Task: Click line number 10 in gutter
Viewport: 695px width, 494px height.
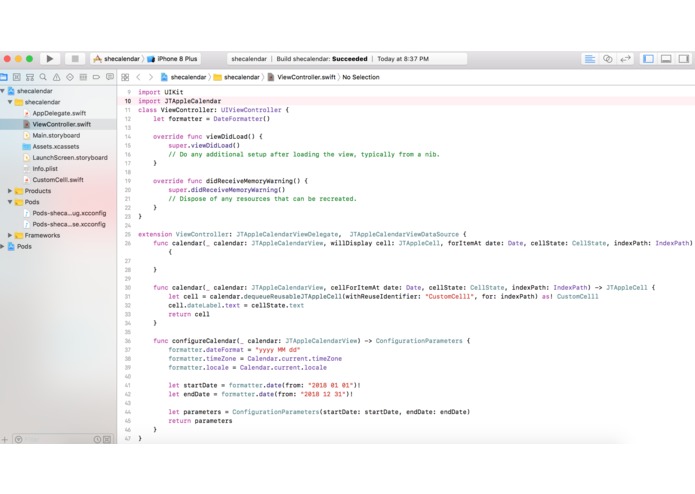Action: pos(128,101)
